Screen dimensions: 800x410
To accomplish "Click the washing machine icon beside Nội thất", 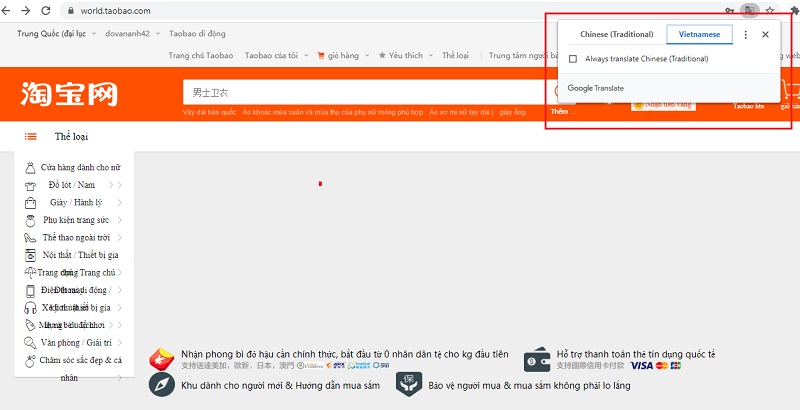I will click(30, 255).
